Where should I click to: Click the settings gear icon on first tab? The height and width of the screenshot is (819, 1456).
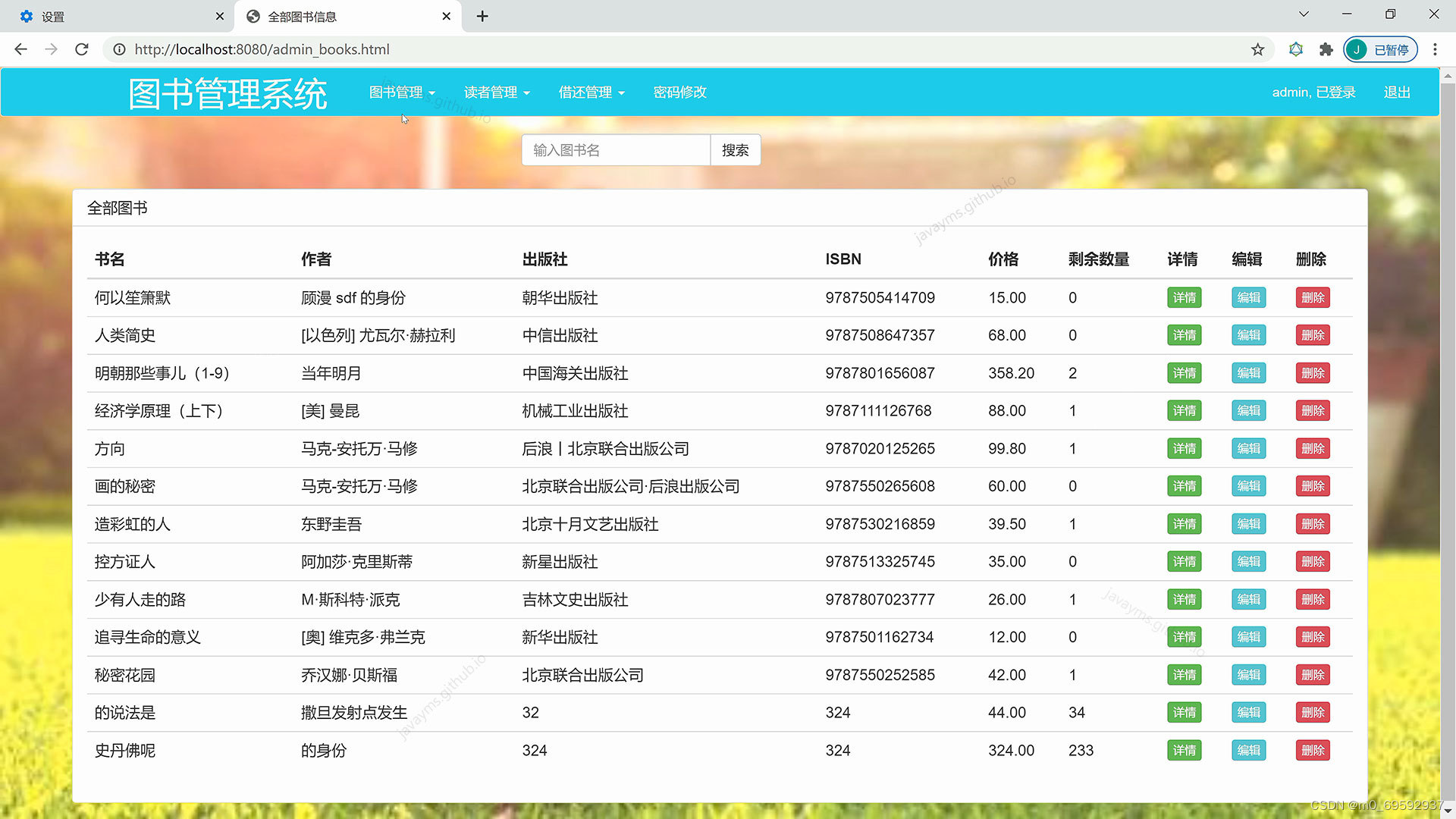(x=25, y=15)
